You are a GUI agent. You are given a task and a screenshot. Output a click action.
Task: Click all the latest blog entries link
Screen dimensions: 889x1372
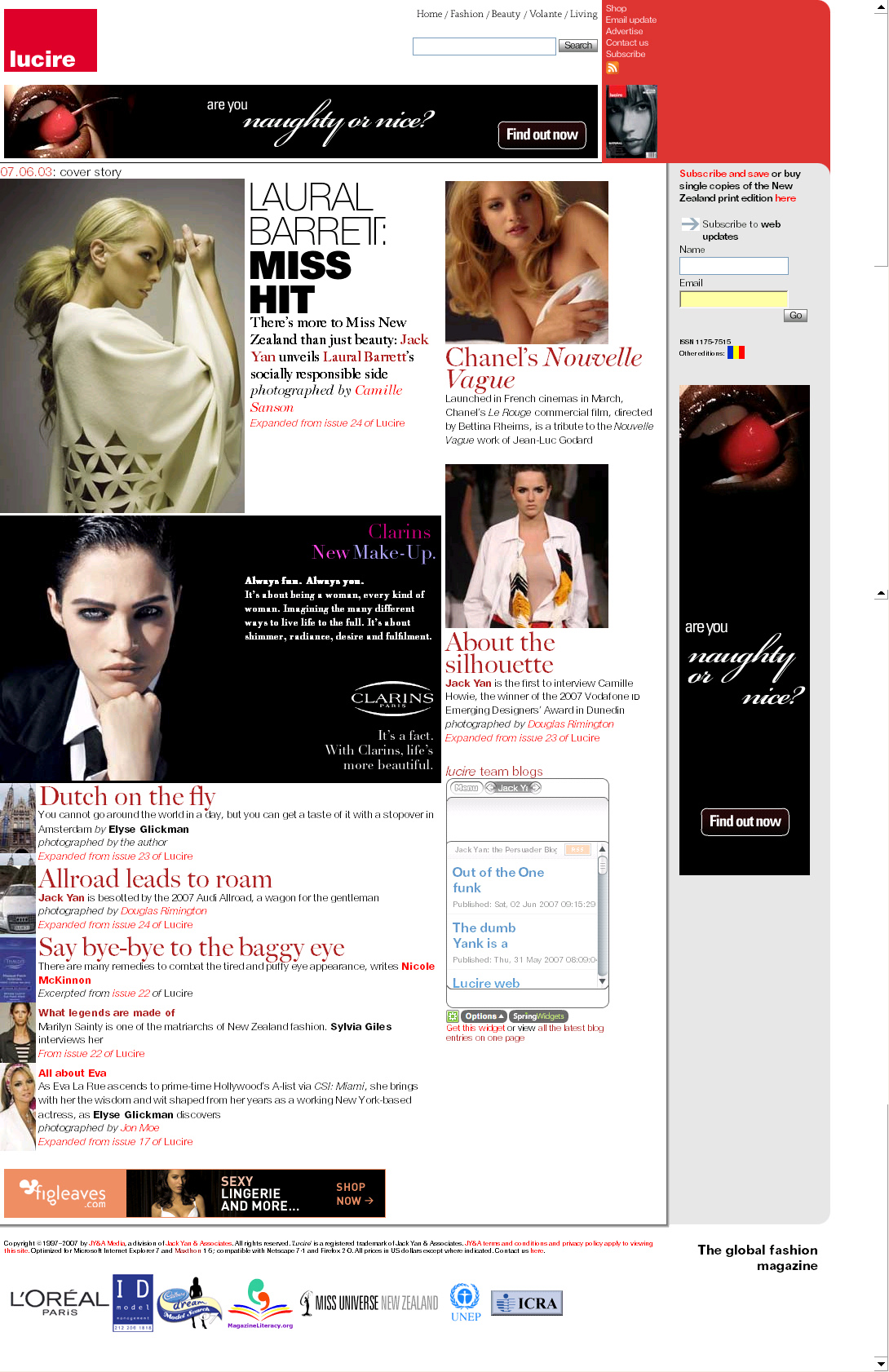(x=527, y=1033)
